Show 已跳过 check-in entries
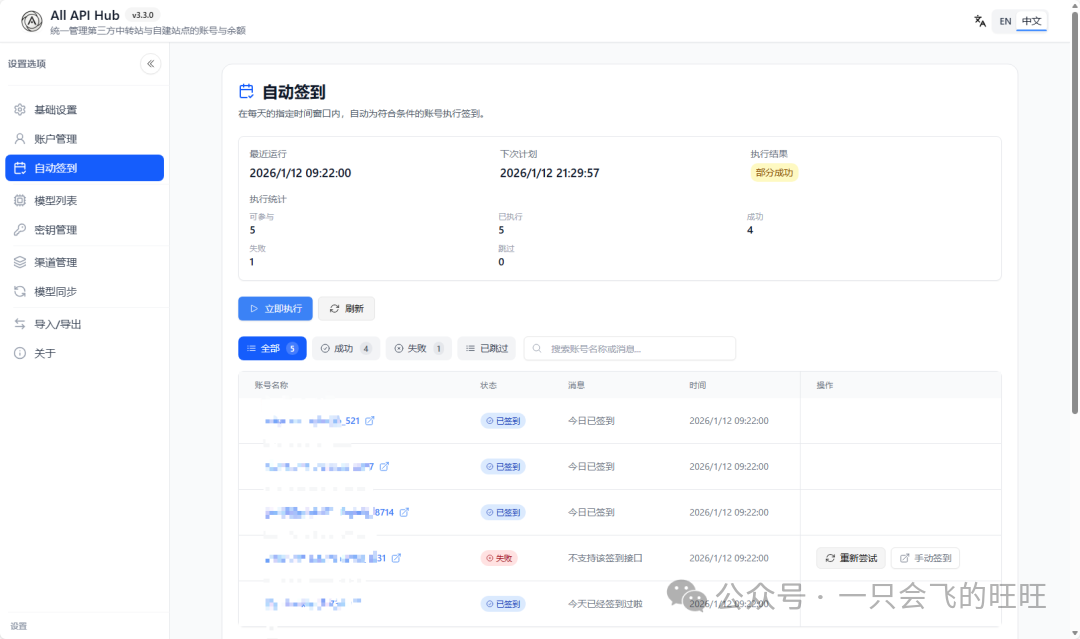Image resolution: width=1080 pixels, height=639 pixels. tap(486, 348)
